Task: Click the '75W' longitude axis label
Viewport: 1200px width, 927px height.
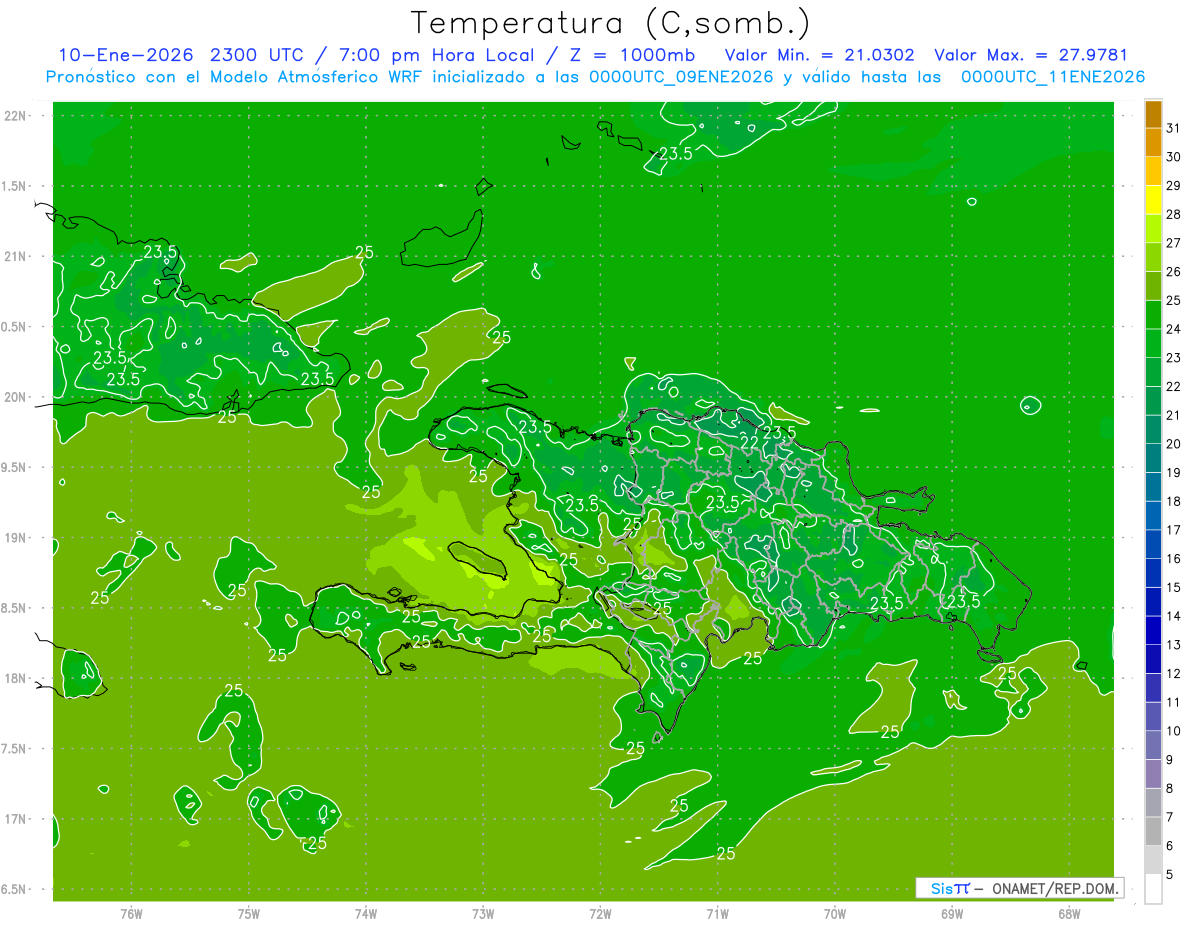Action: coord(248,914)
